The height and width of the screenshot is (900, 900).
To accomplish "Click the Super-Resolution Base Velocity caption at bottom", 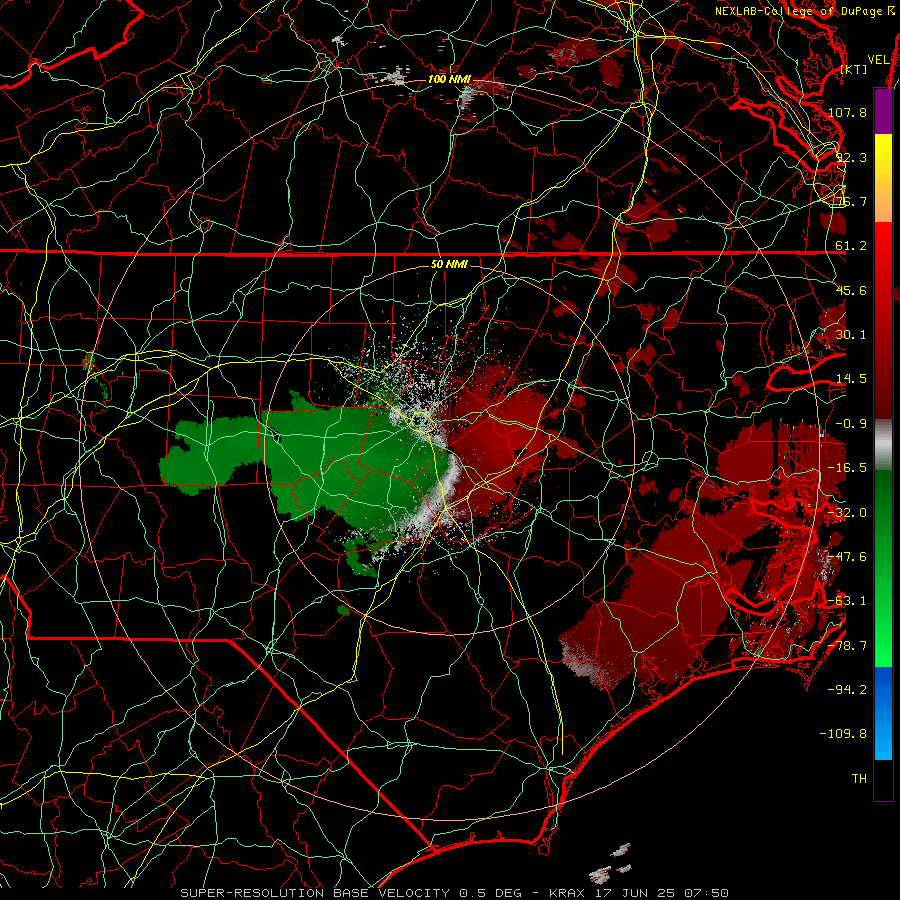I will pos(455,893).
